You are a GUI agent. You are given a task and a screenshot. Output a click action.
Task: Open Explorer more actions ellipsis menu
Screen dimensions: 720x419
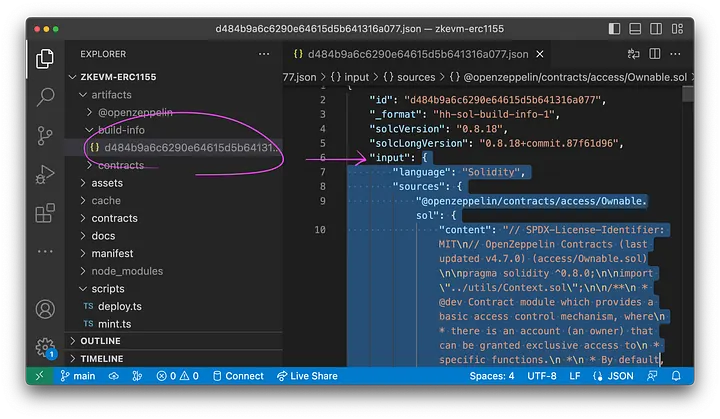pos(263,53)
